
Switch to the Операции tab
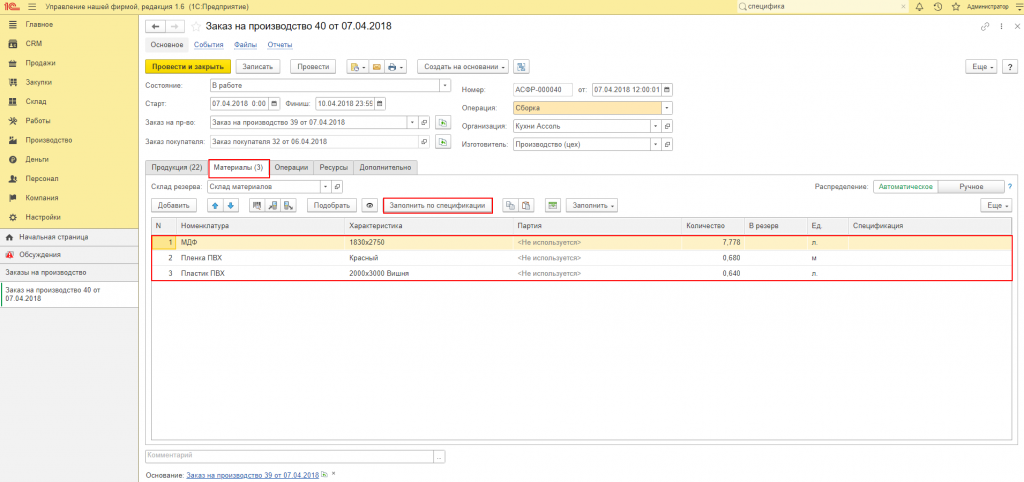pos(291,167)
